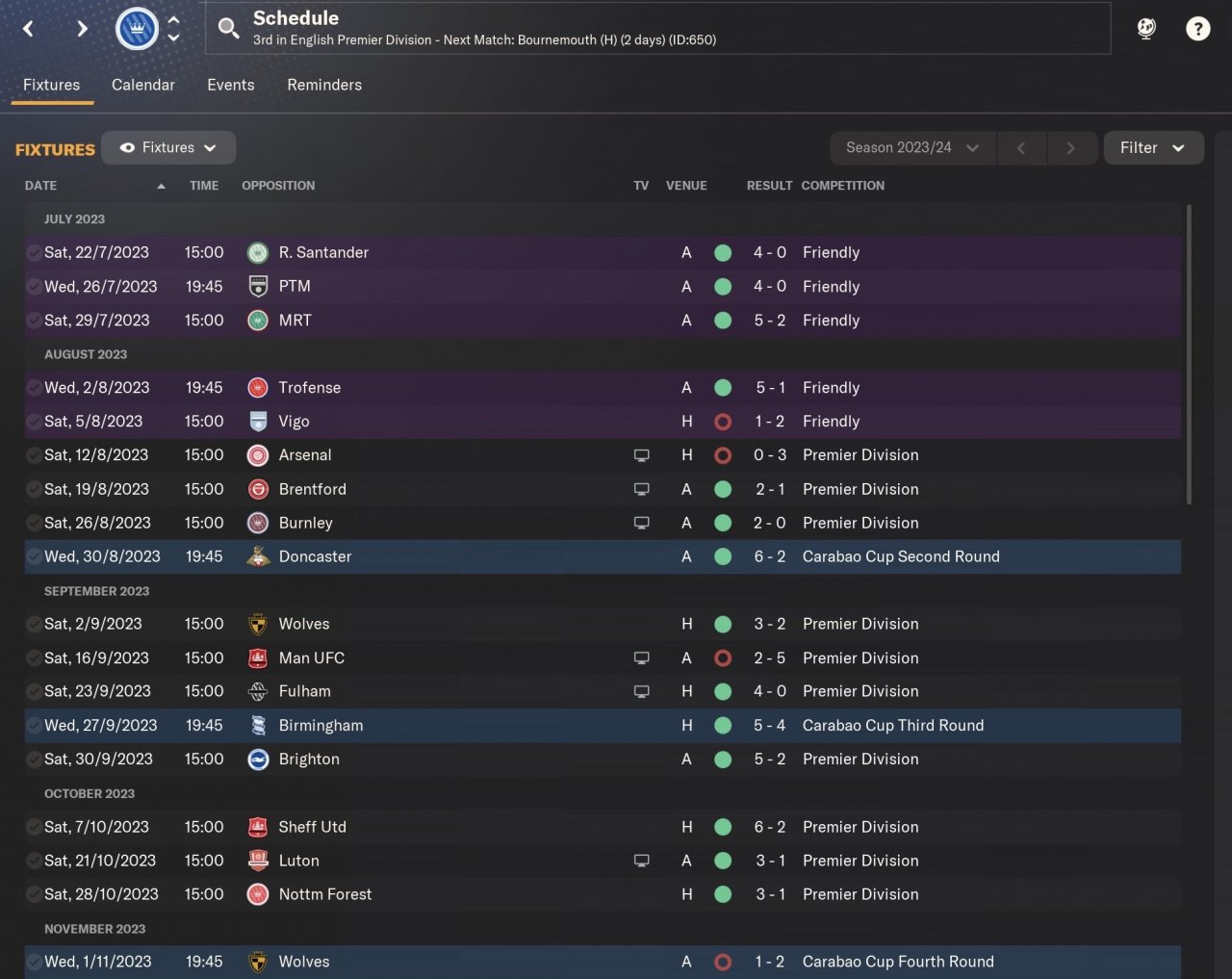
Task: Sort fixtures by the Date column header
Action: 41,186
